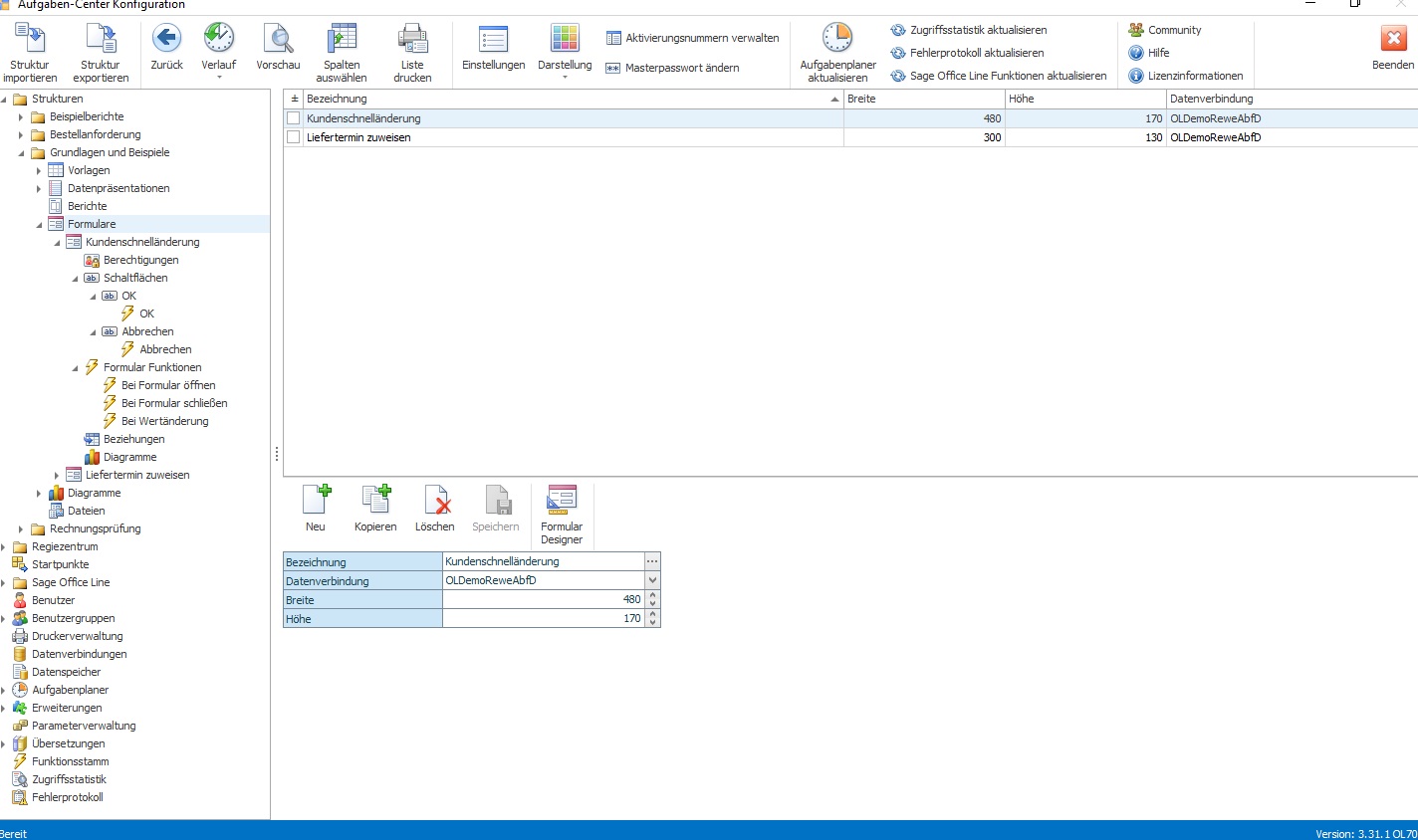Open Fehlerprotokoll in the left tree
This screenshot has height=840, width=1418.
pyautogui.click(x=67, y=797)
